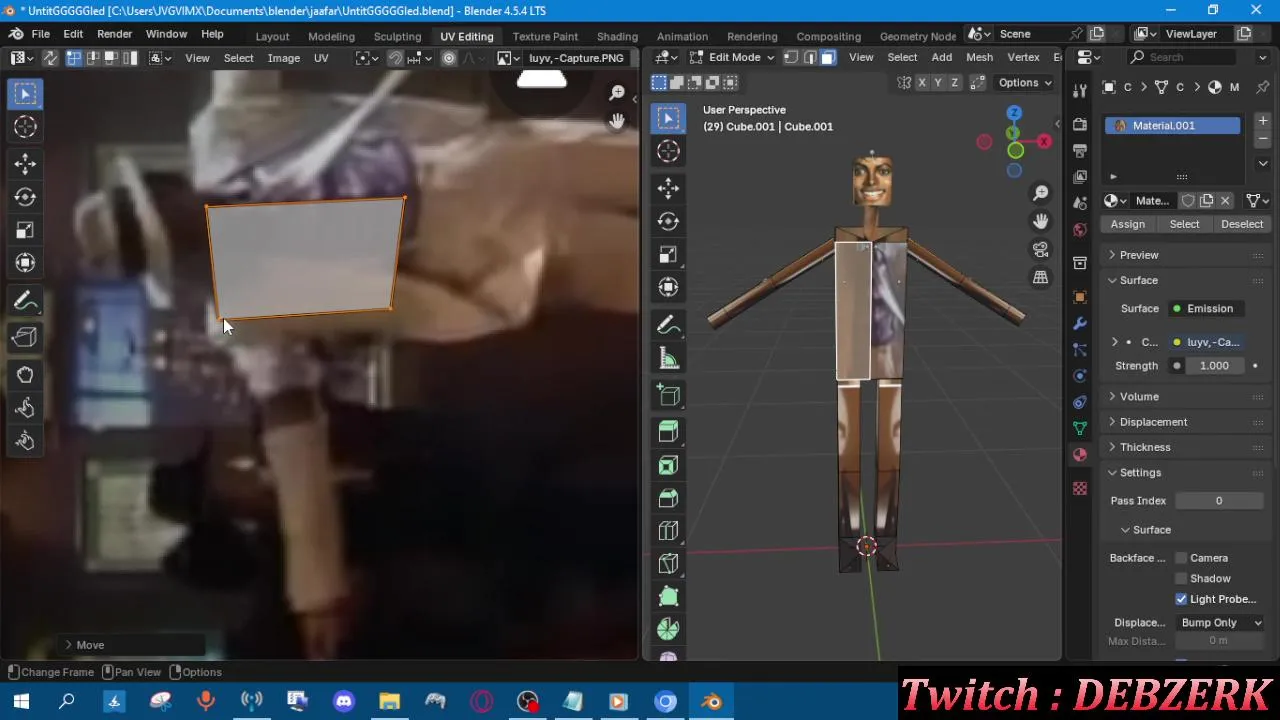Switch to the Shading workspace tab
This screenshot has height=720, width=1280.
[x=617, y=36]
